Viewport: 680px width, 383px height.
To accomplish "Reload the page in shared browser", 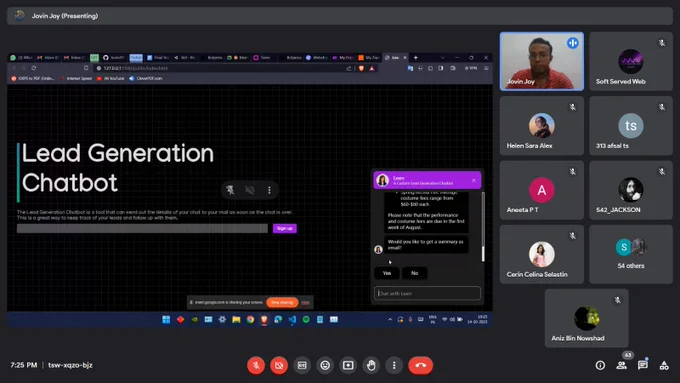I will coord(34,68).
